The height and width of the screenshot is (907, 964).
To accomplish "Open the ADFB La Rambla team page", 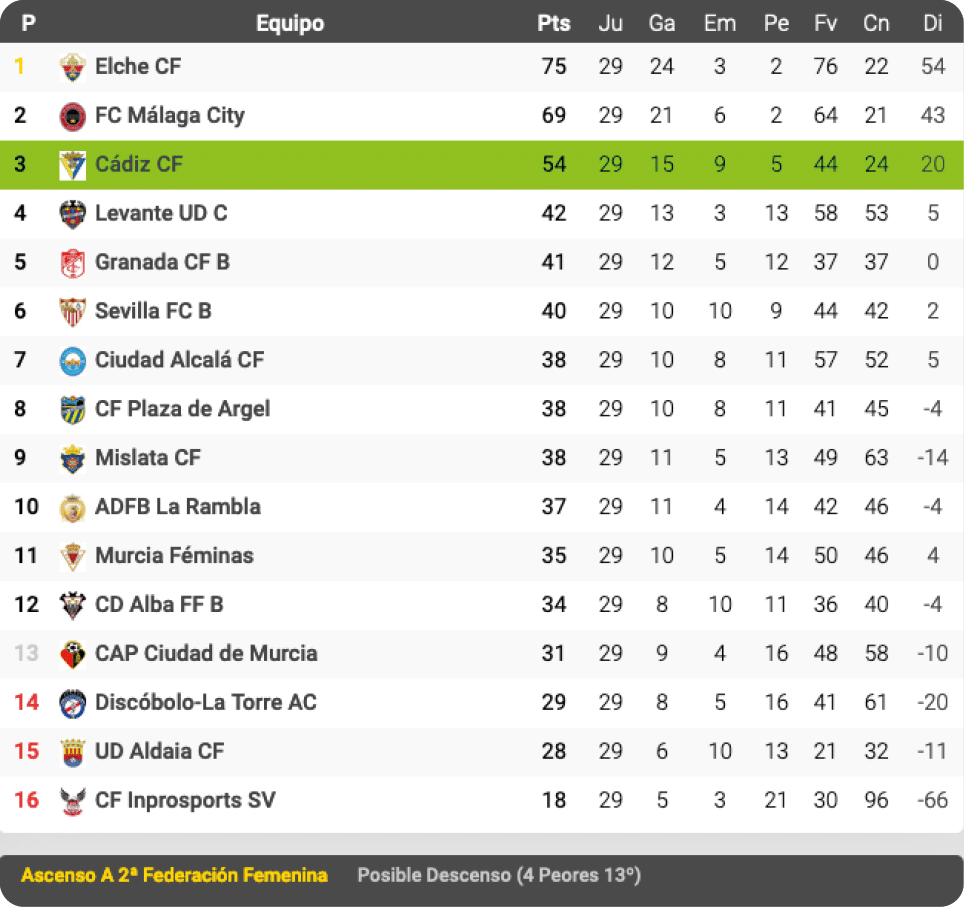I will 177,507.
